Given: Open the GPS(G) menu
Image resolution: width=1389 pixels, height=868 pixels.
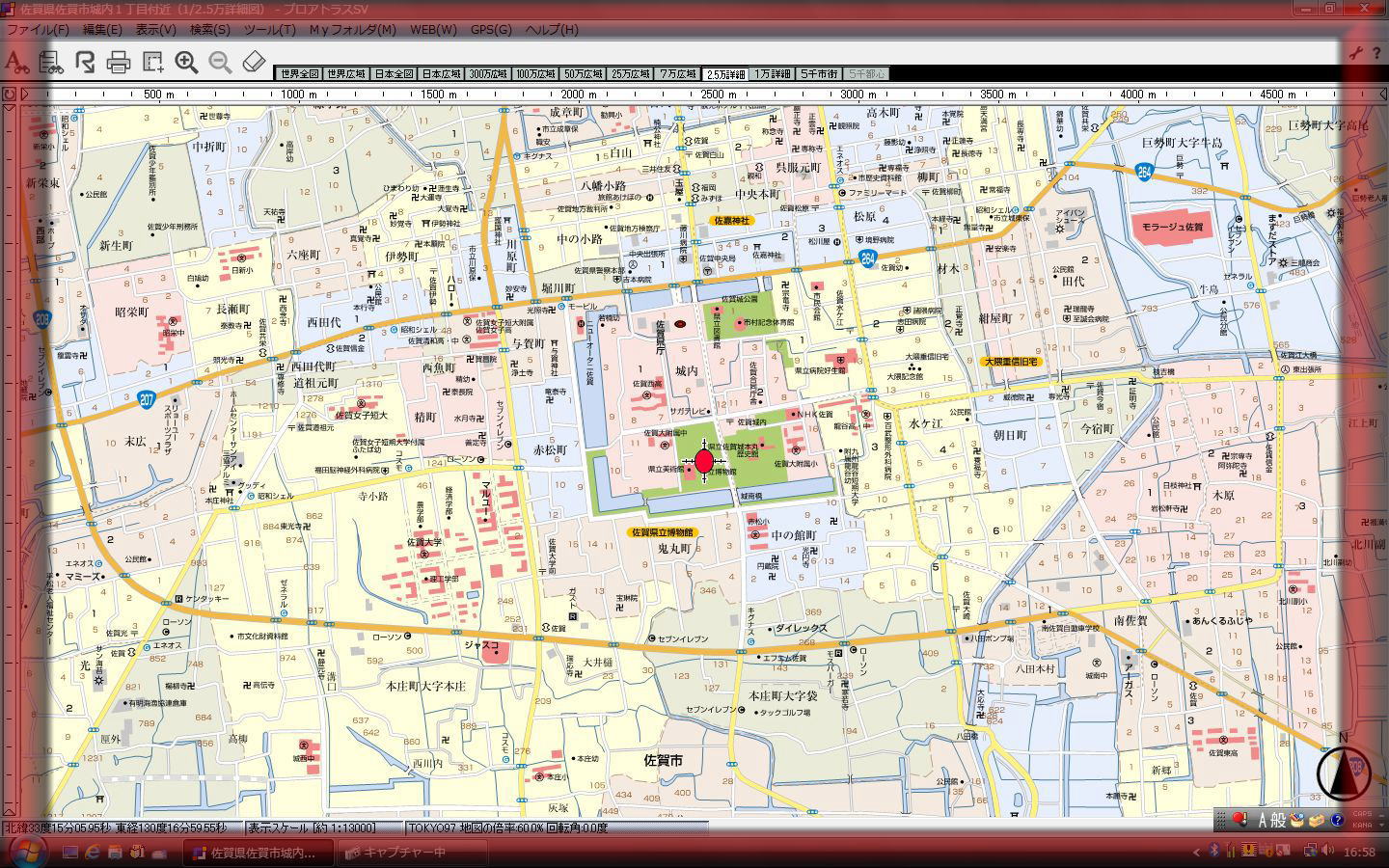Looking at the screenshot, I should [x=490, y=29].
